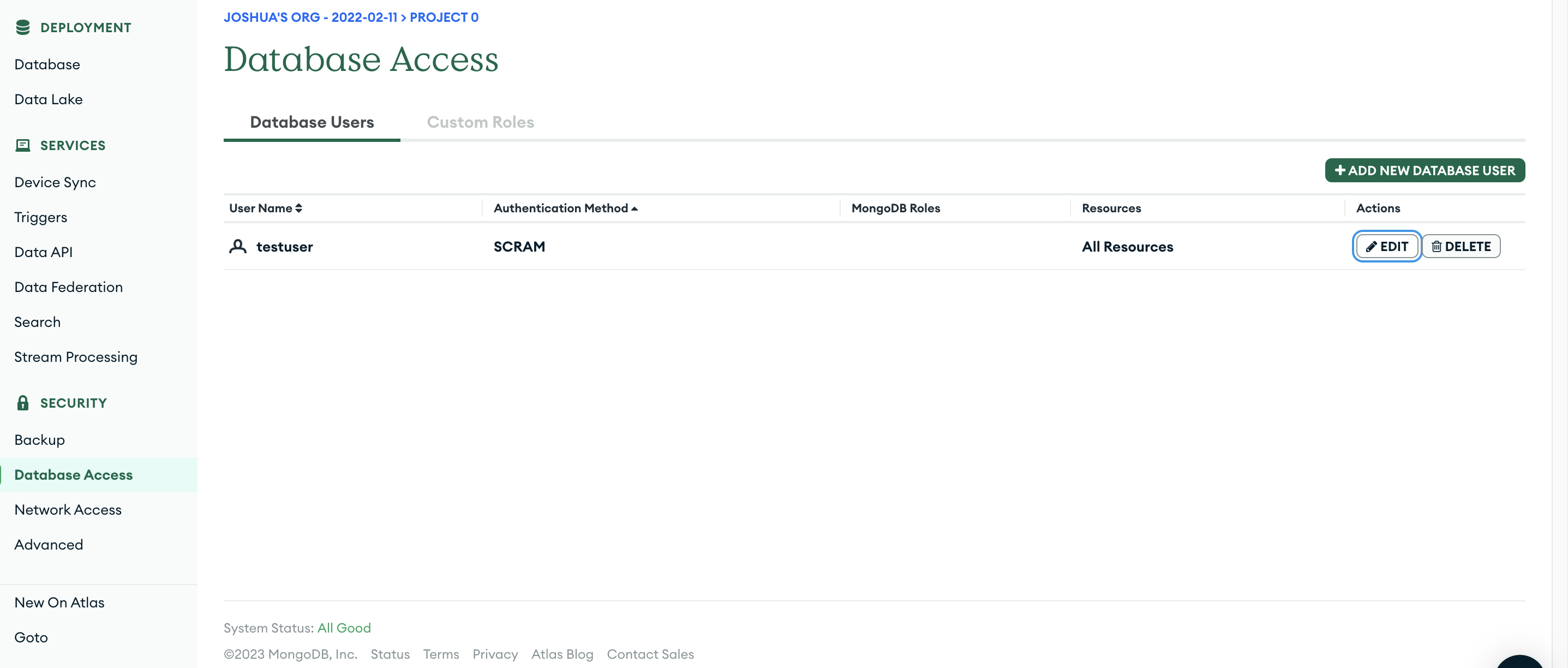
Task: Open Network Access in sidebar
Action: tap(68, 510)
